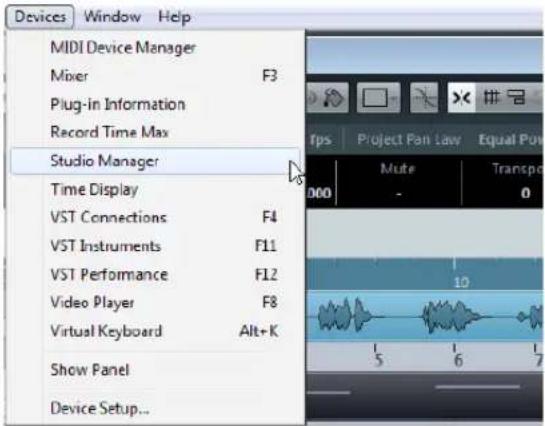Open Device Setup...
This screenshot has width=545, height=426.
(x=155, y=408)
